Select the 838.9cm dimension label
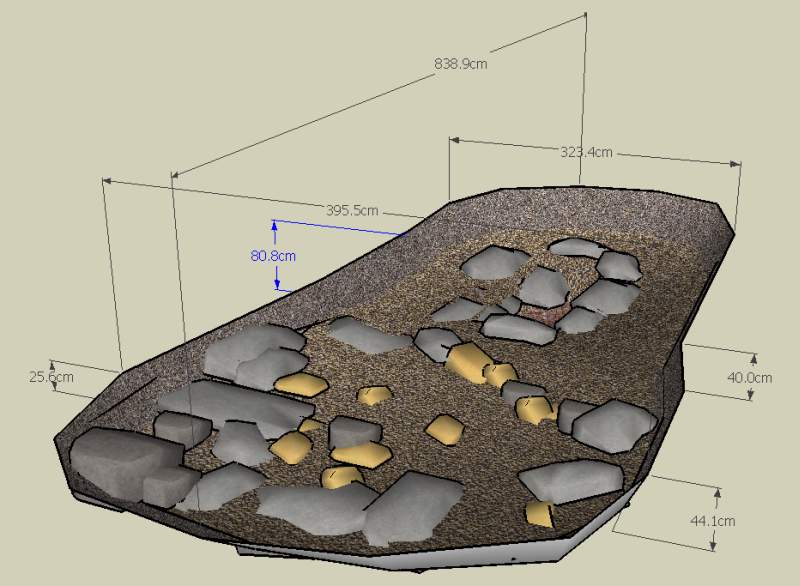This screenshot has height=586, width=800. coord(461,64)
